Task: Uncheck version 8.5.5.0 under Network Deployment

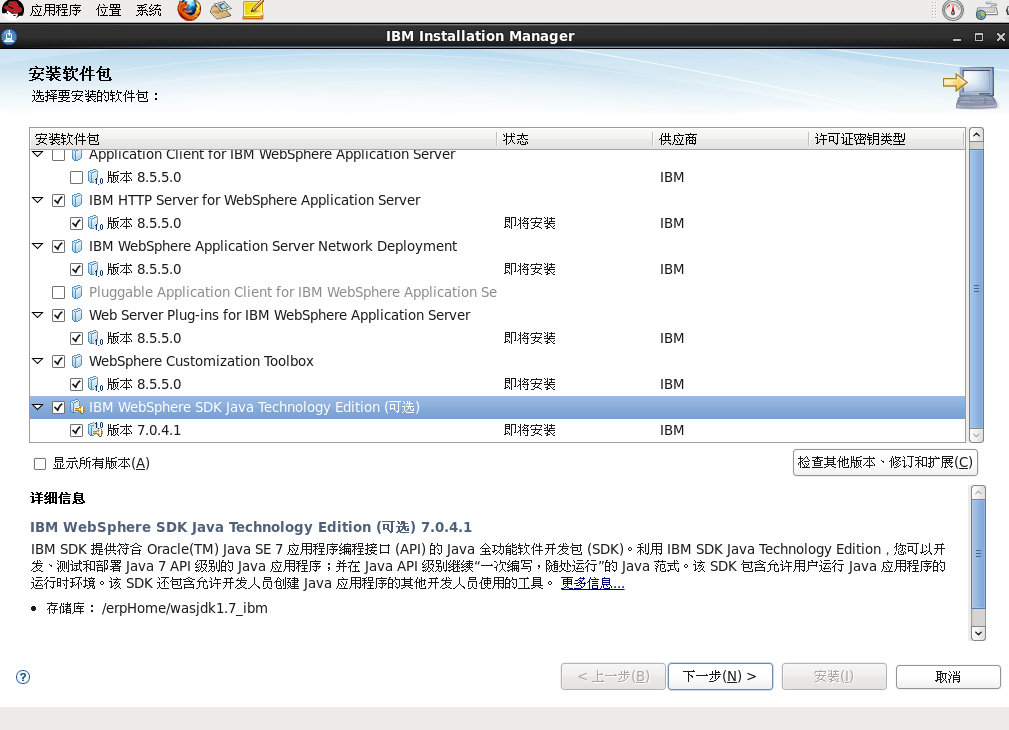Action: [x=76, y=269]
